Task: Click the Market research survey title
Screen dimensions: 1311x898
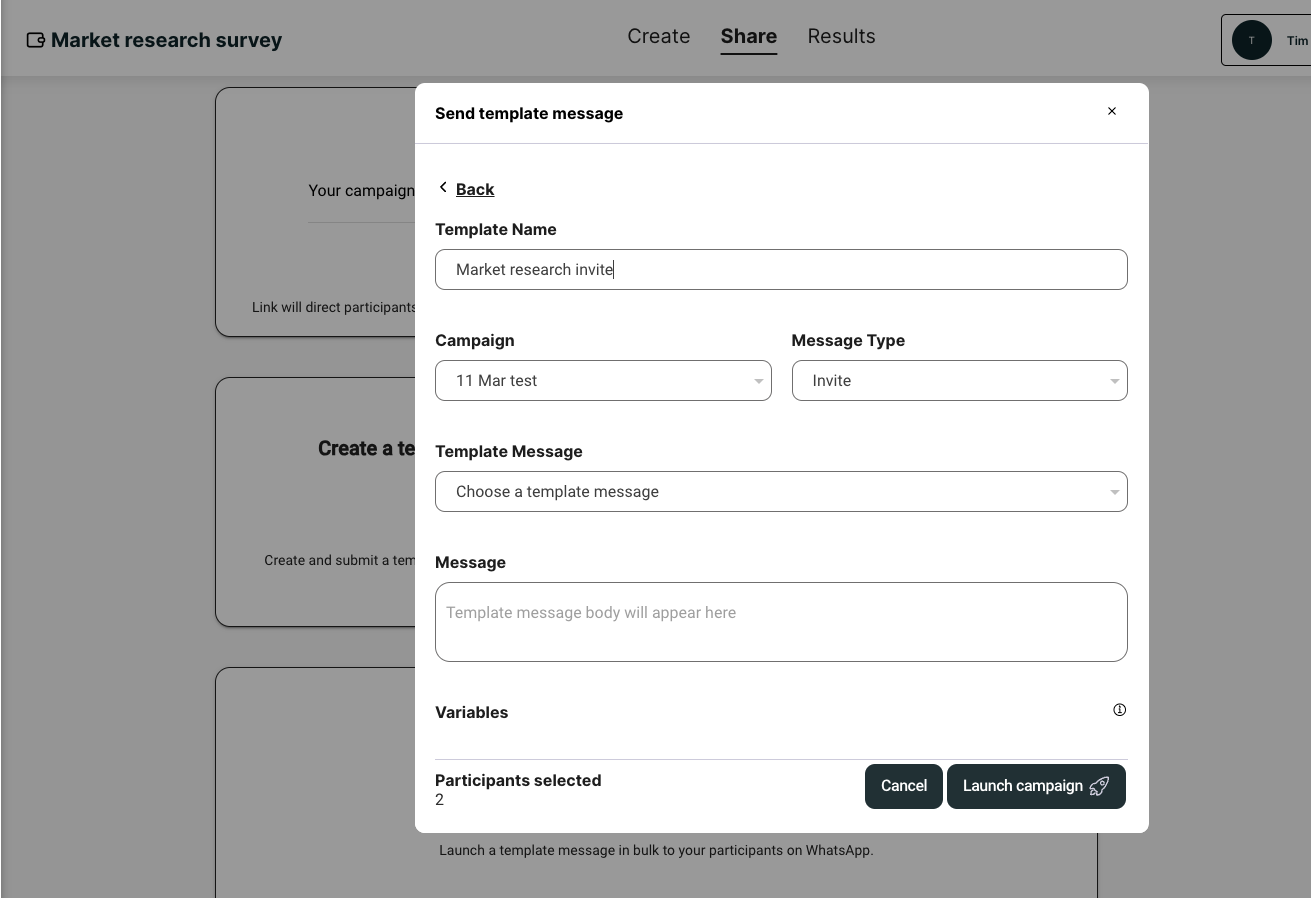Action: point(166,40)
